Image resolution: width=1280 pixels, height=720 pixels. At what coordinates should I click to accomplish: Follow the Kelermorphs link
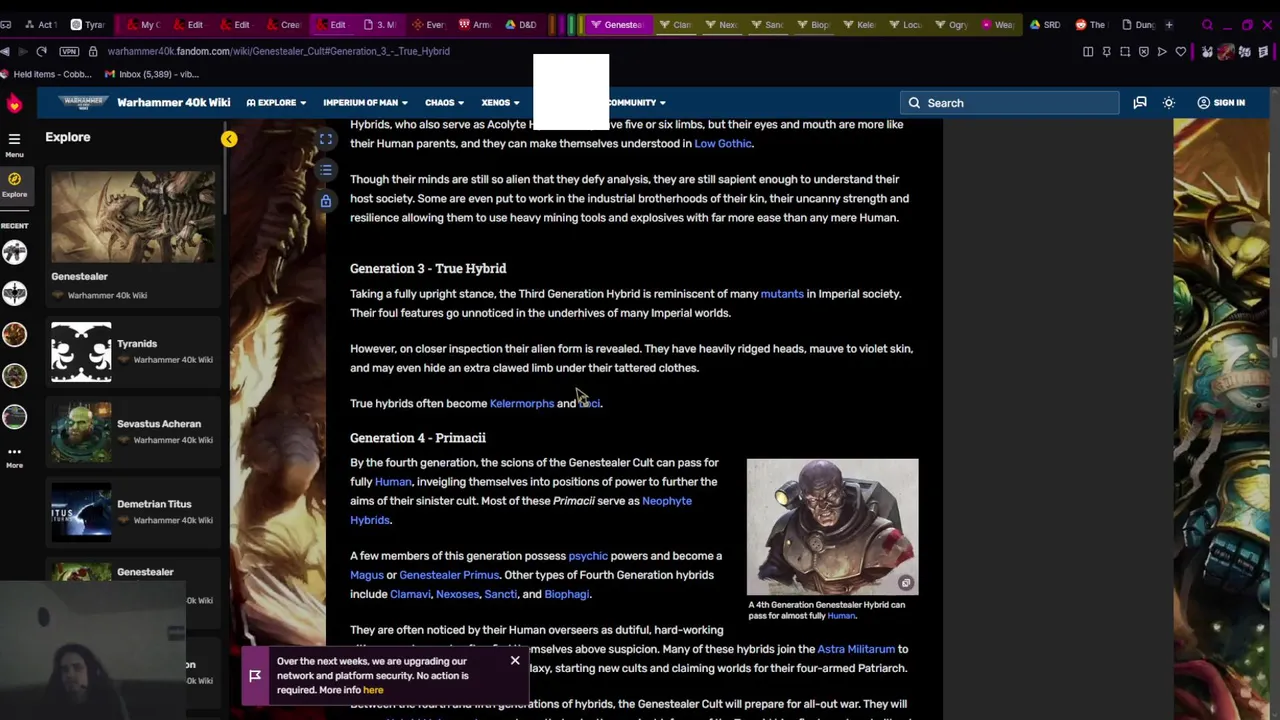point(522,404)
